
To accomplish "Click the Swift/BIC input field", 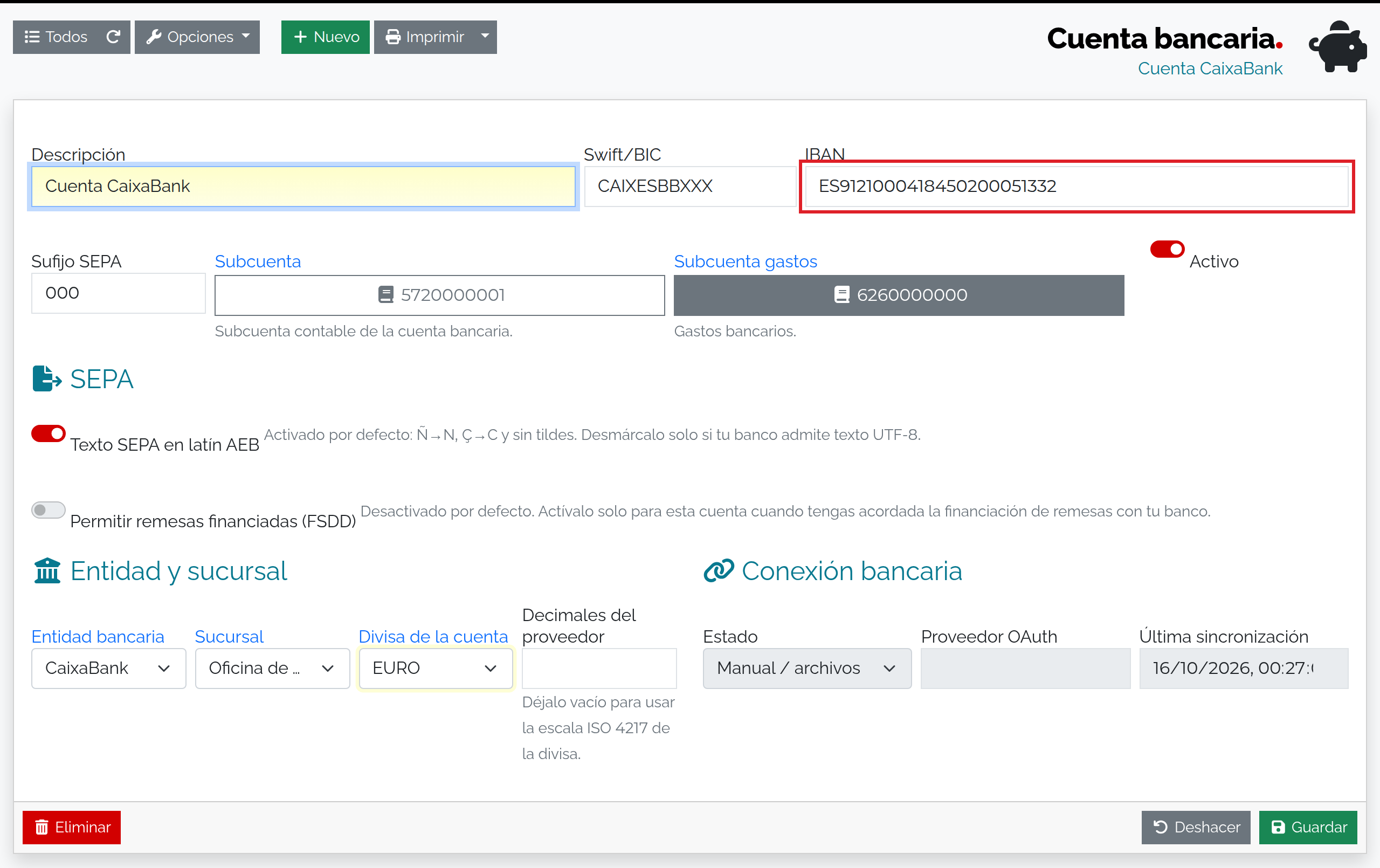I will point(690,187).
